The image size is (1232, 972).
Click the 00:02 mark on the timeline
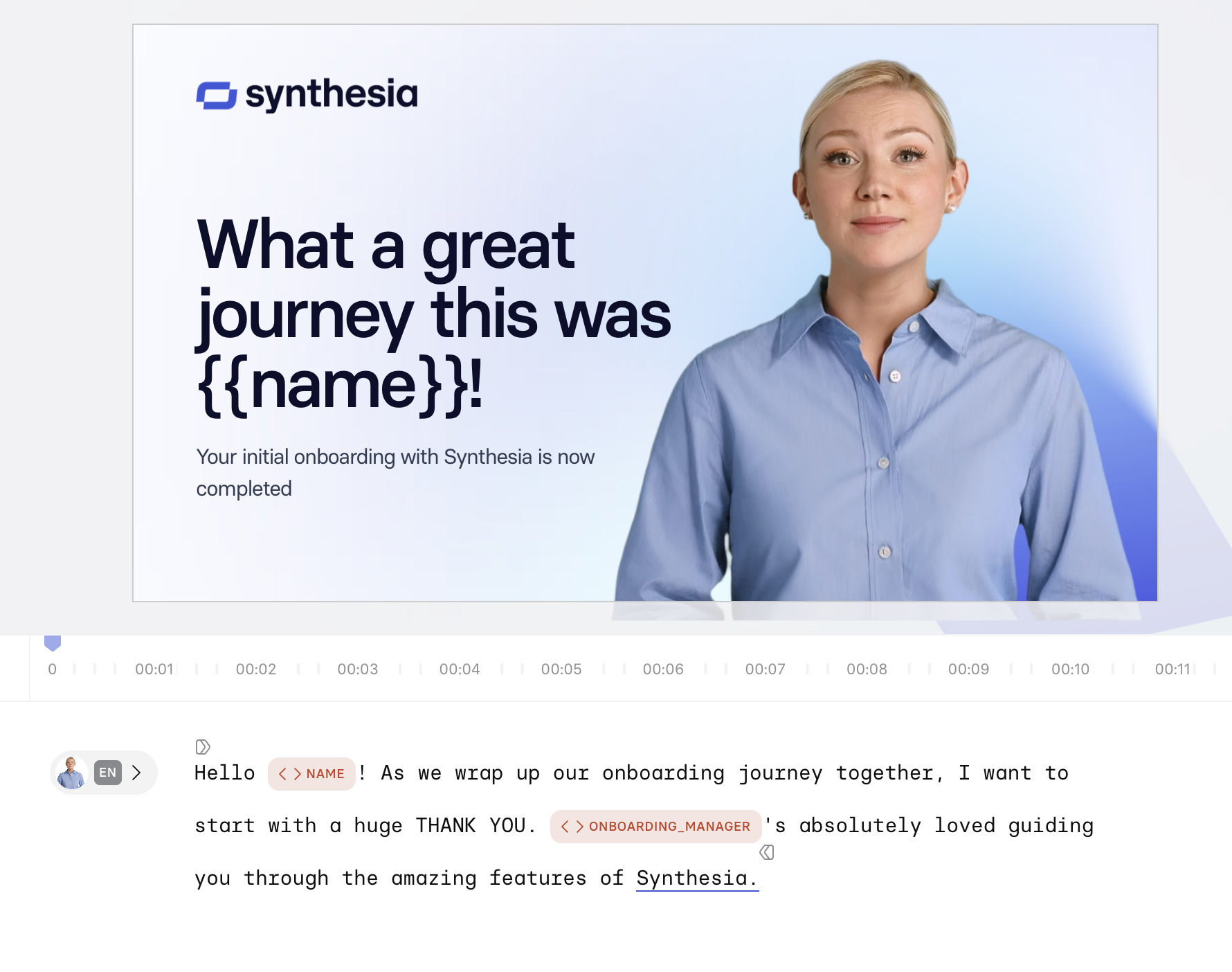[256, 669]
